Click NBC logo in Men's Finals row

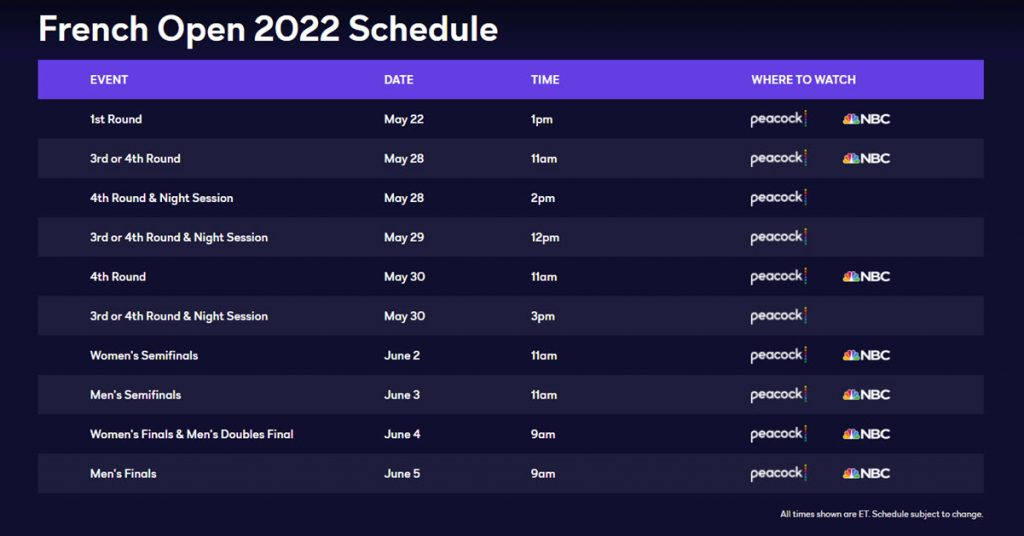click(x=866, y=473)
